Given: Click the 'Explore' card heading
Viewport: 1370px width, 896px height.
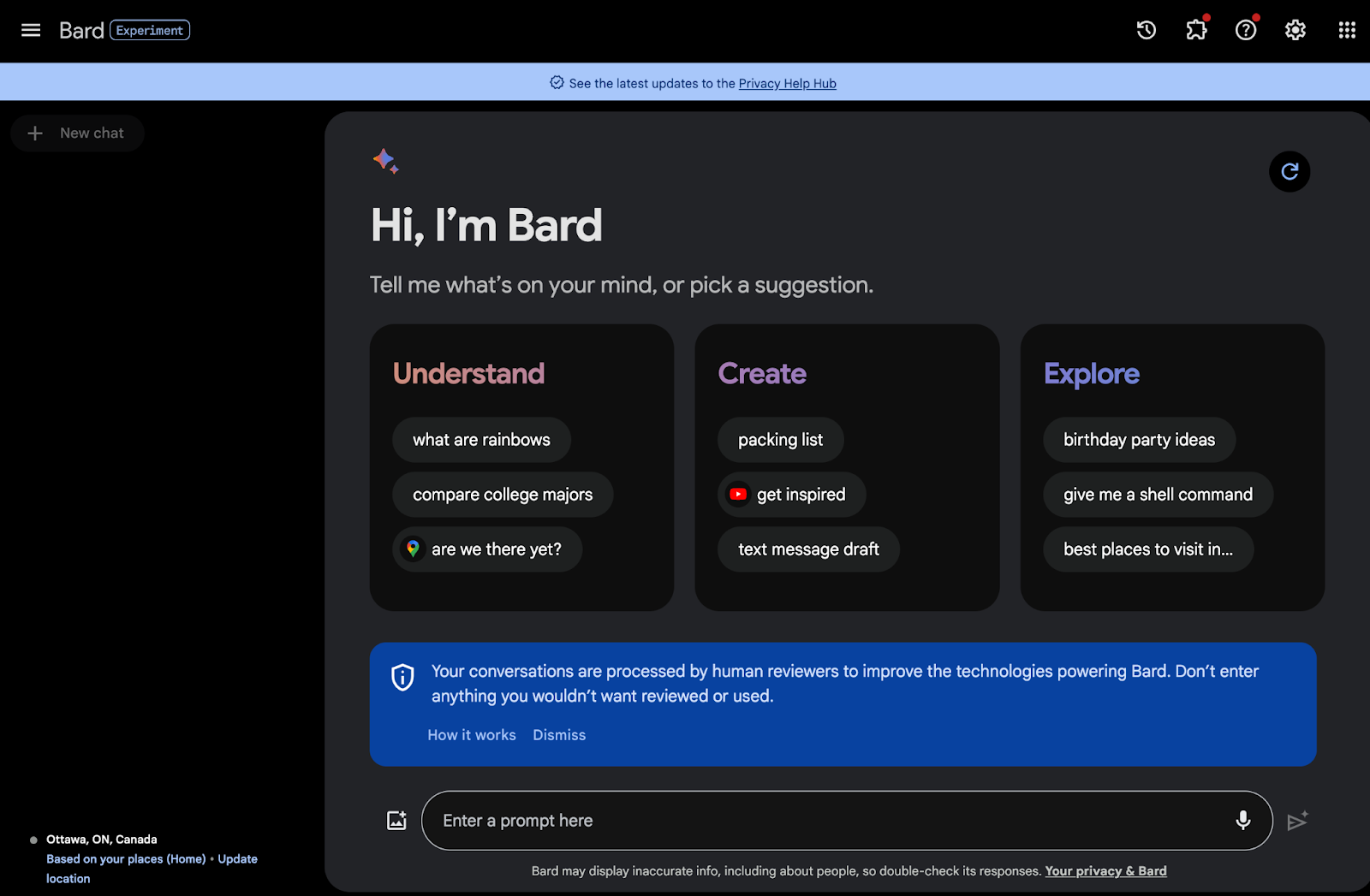Looking at the screenshot, I should click(x=1092, y=373).
